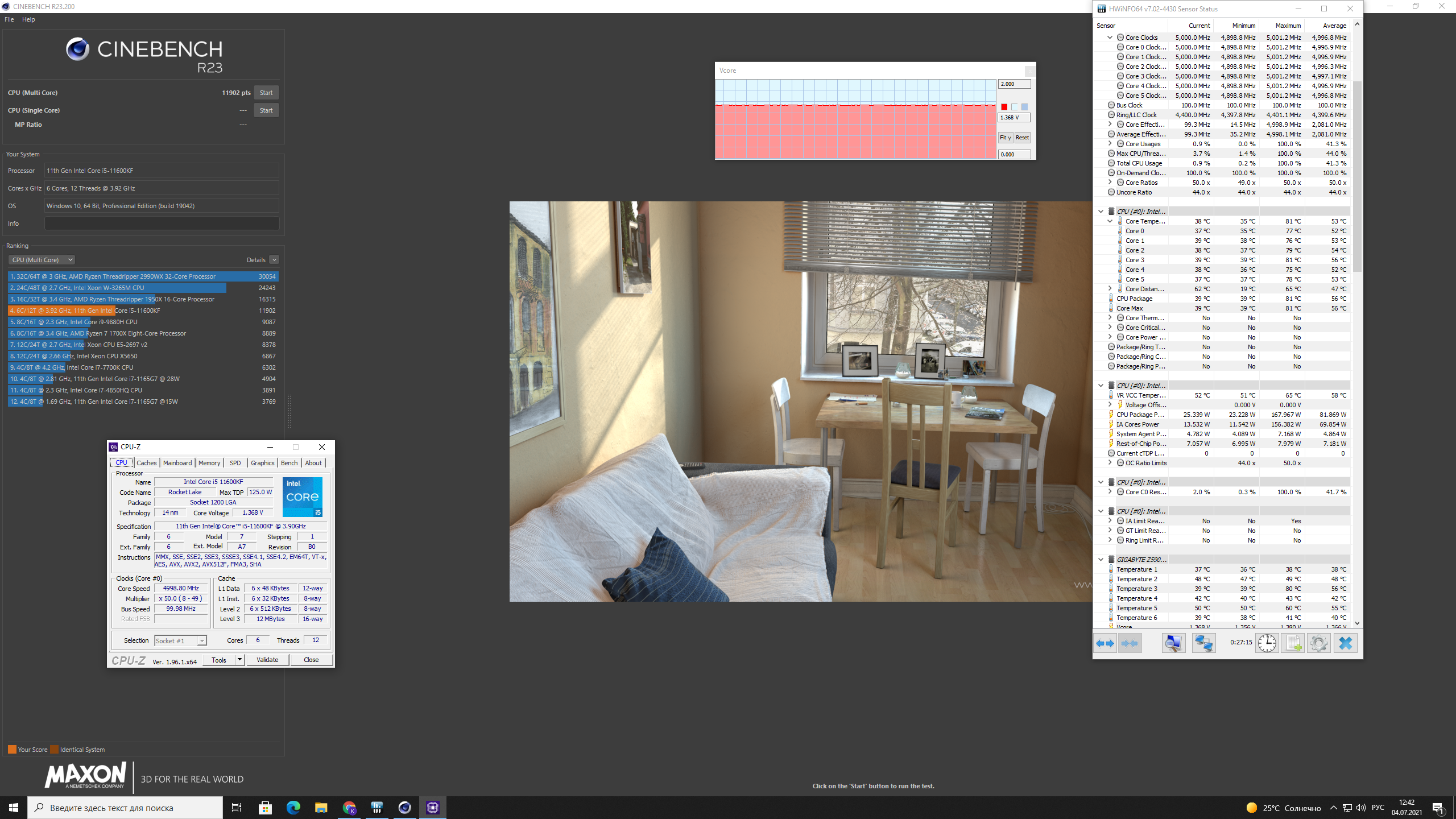Image resolution: width=1456 pixels, height=819 pixels.
Task: Start the CPU (Single Core) test
Action: pos(266,110)
